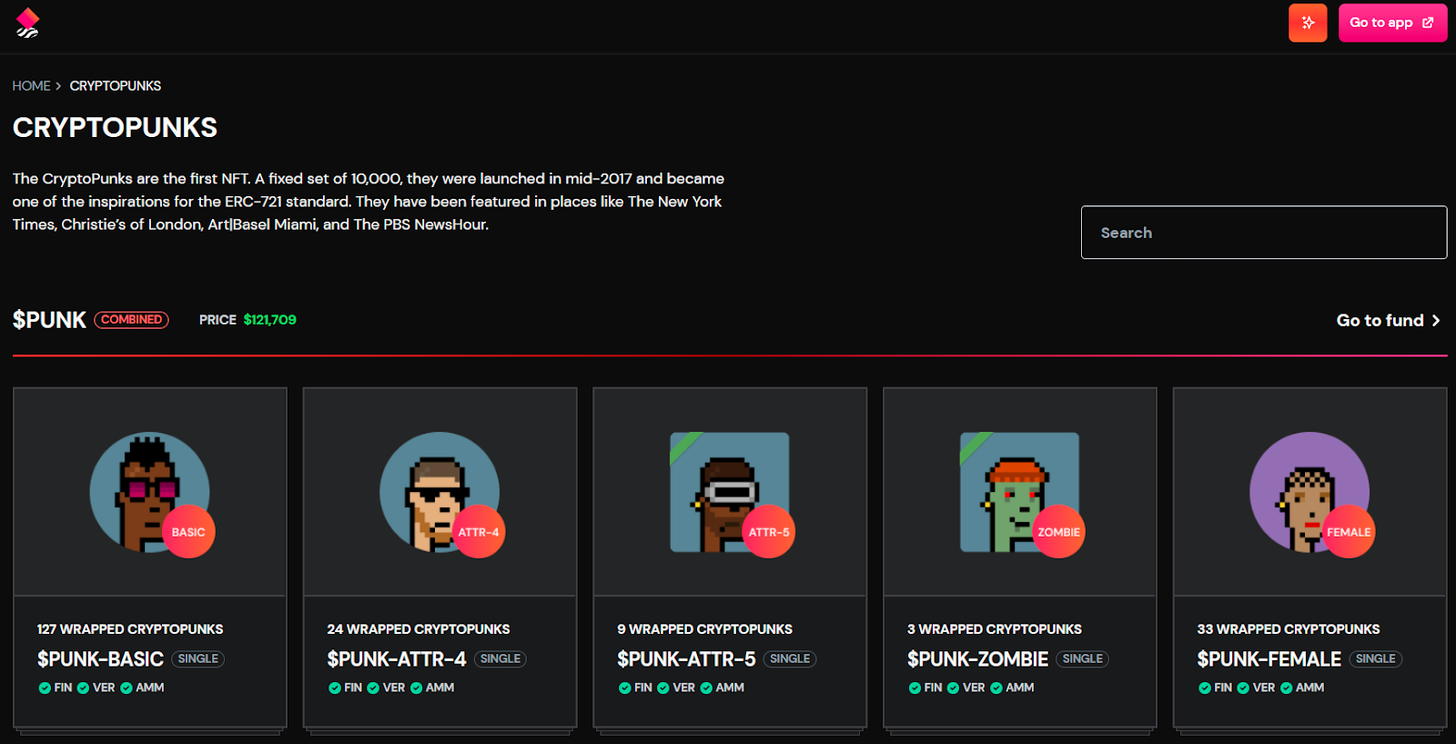Click the orange sparkle icon button

click(x=1308, y=23)
